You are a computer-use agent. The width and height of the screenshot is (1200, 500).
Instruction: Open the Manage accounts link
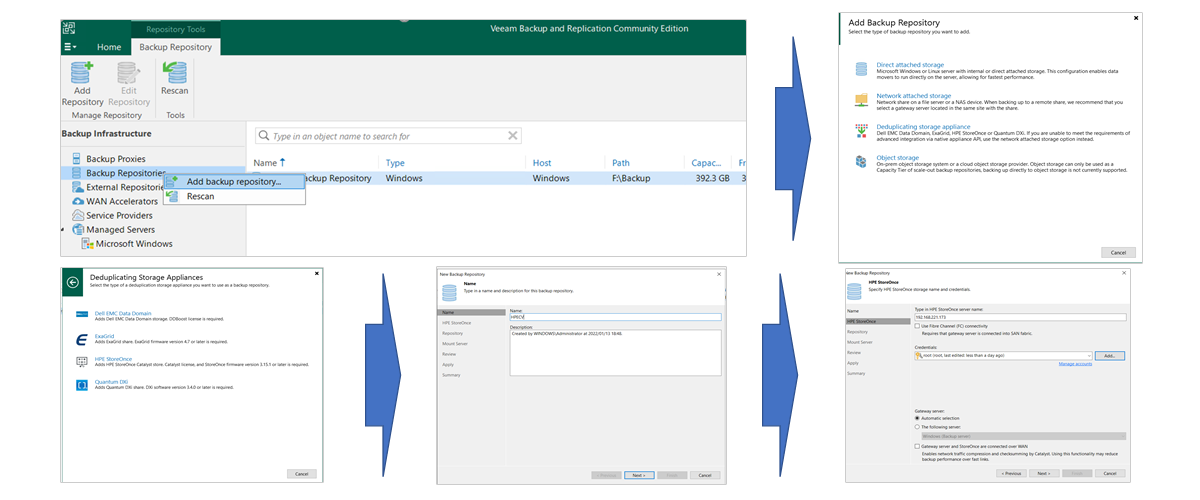click(1074, 364)
